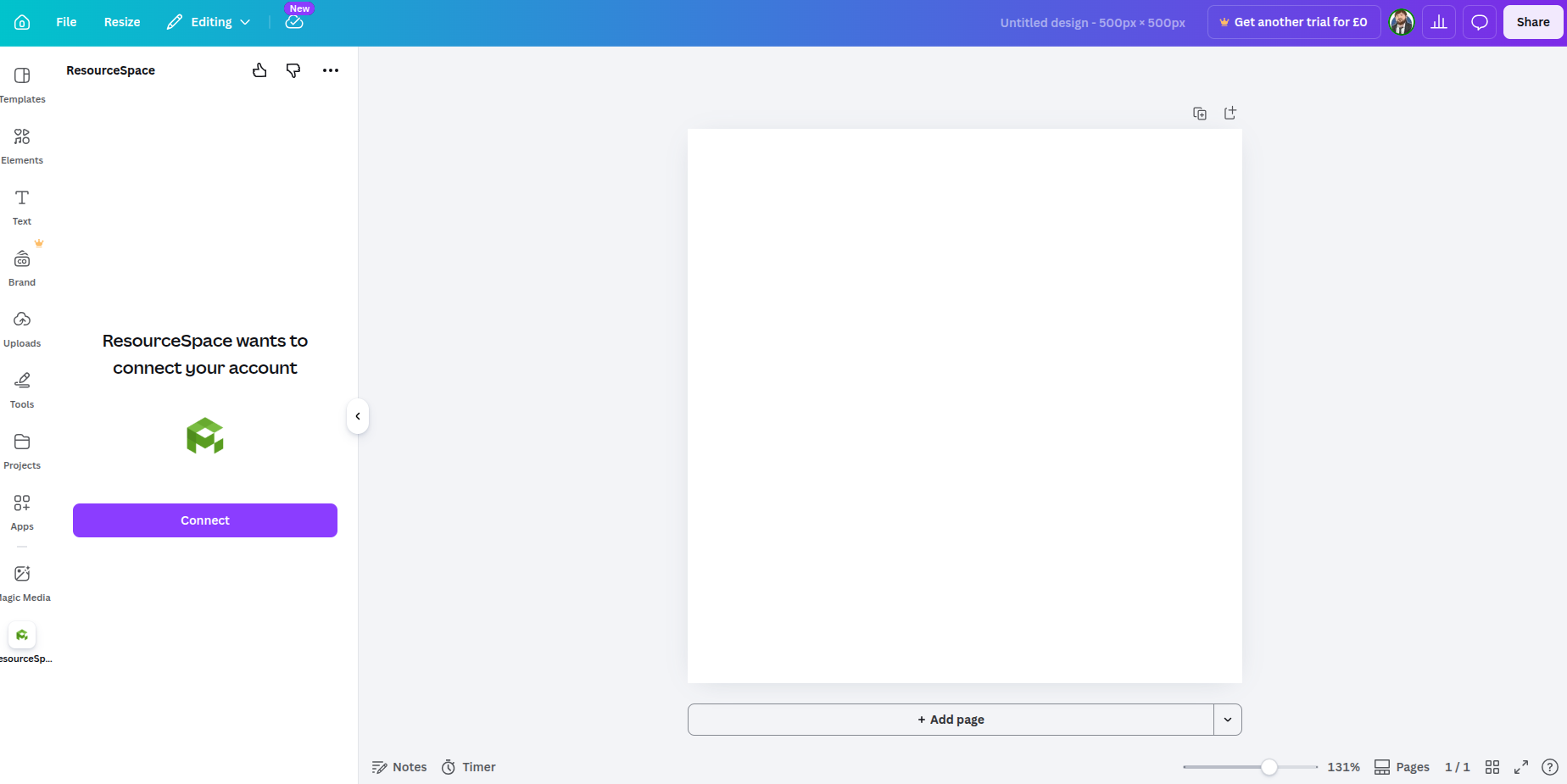The width and height of the screenshot is (1567, 784).
Task: Open the Projects sidebar tab
Action: 22,452
